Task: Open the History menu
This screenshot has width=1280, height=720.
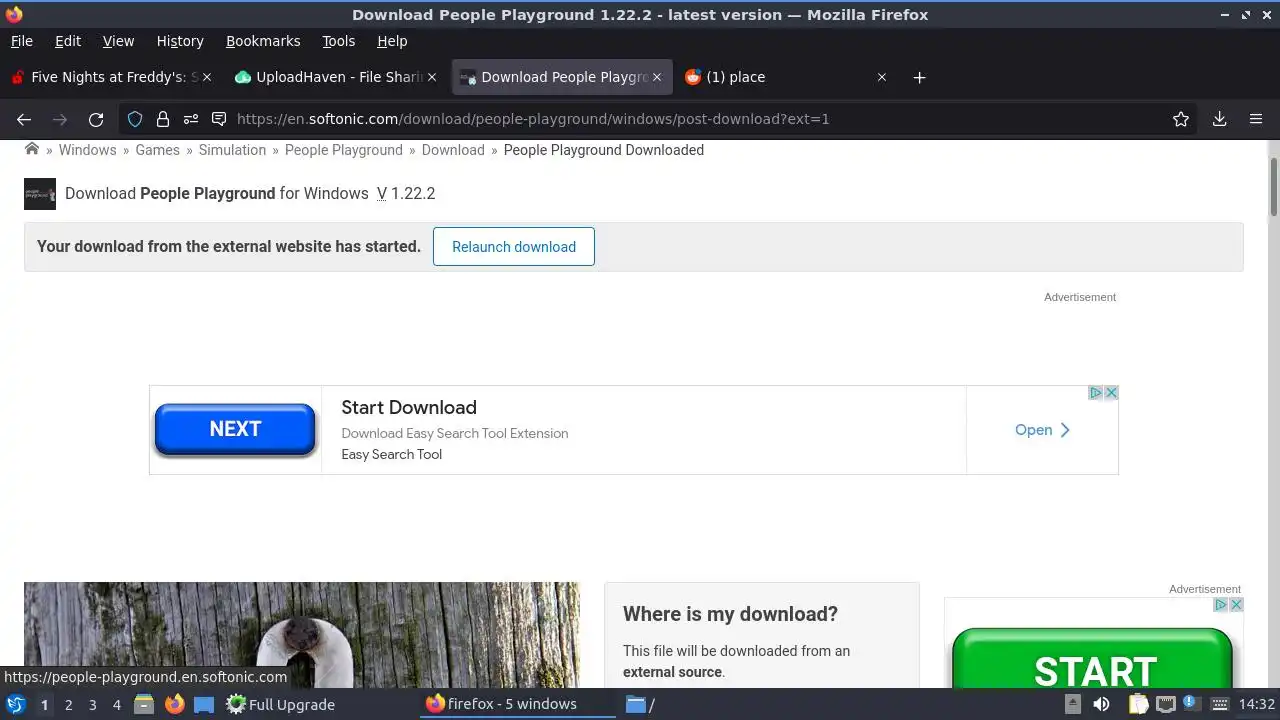Action: (180, 41)
